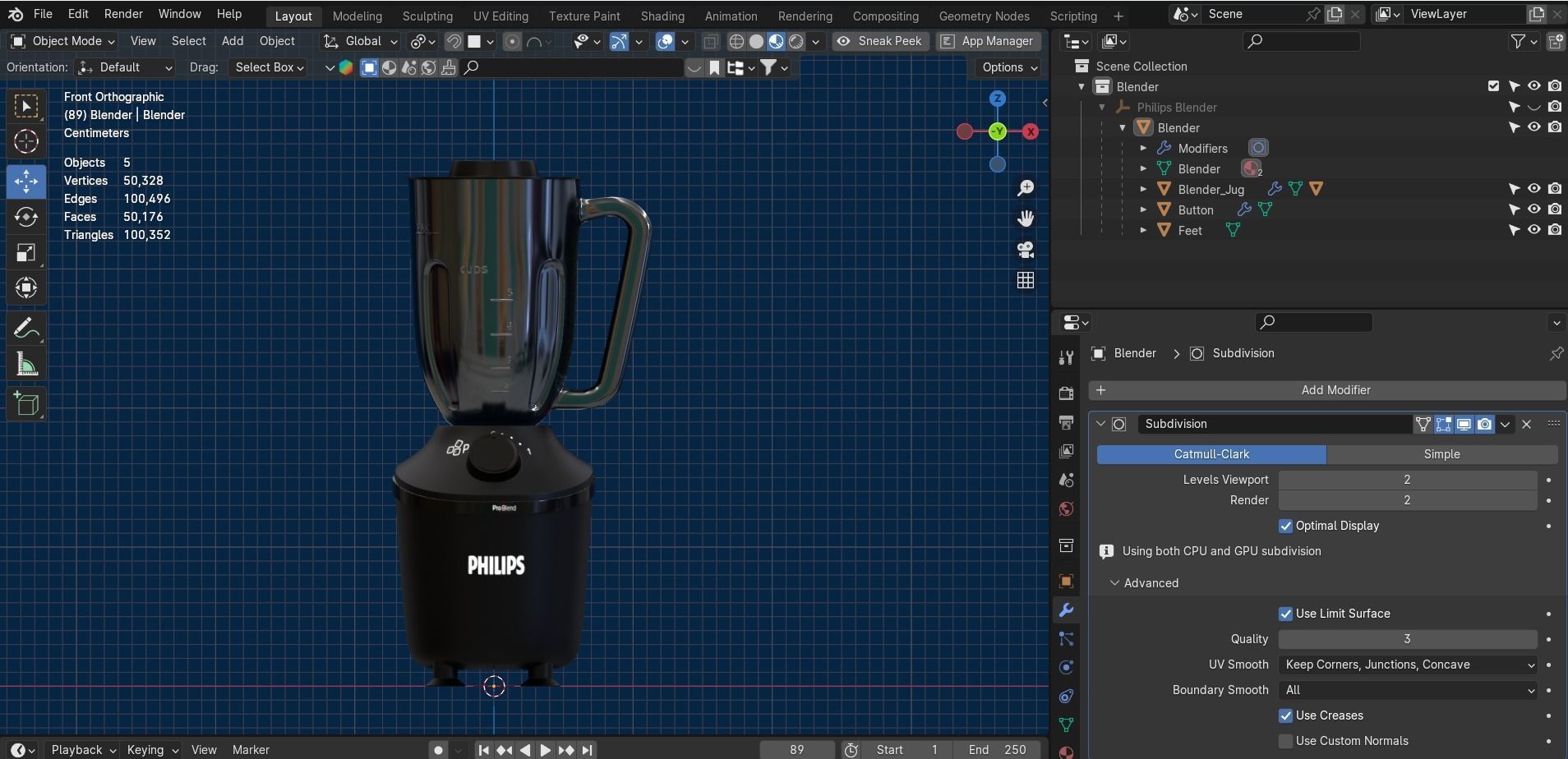Enable Use Custom Normals checkbox
The height and width of the screenshot is (759, 1568).
(1285, 741)
